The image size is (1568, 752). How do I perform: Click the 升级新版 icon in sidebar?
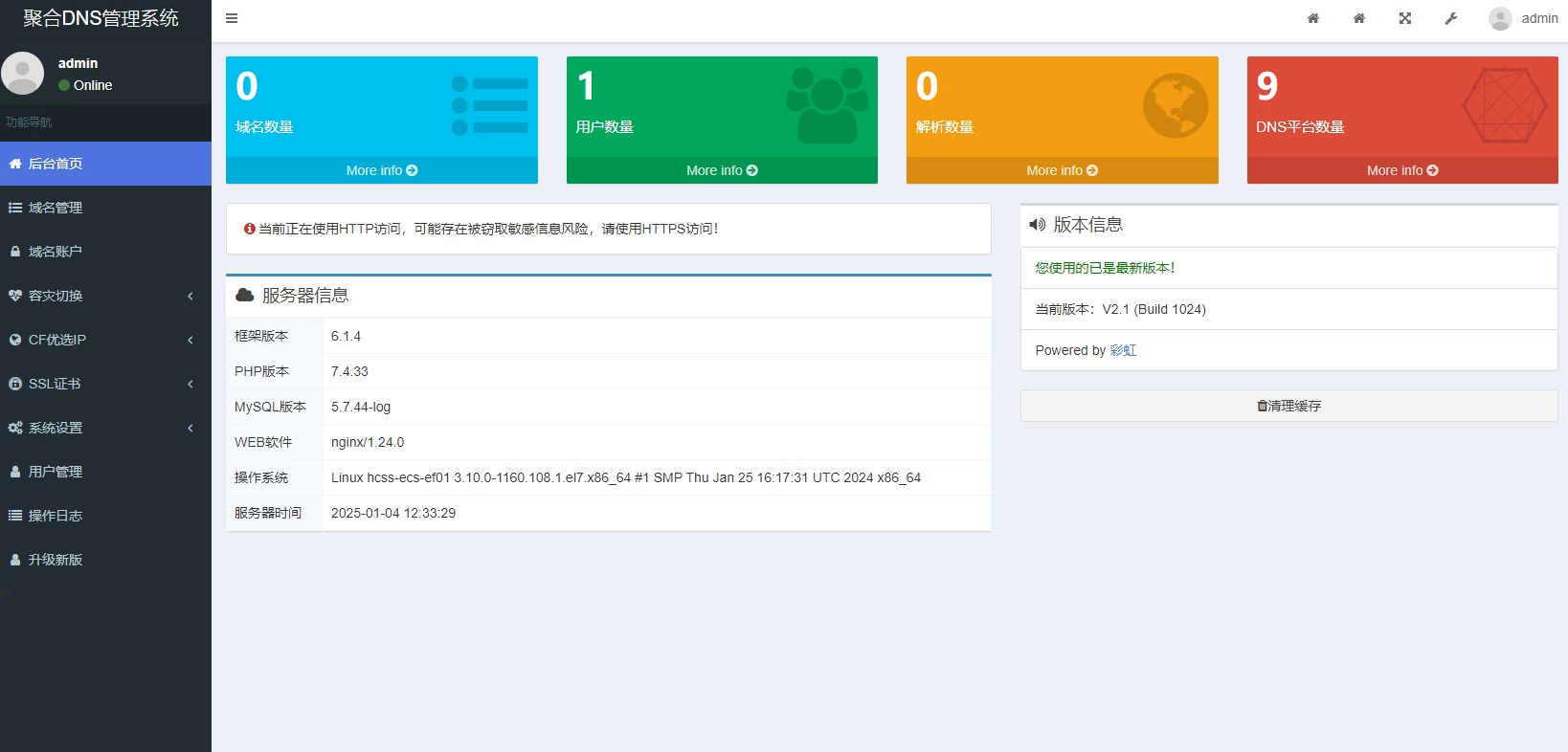[15, 560]
